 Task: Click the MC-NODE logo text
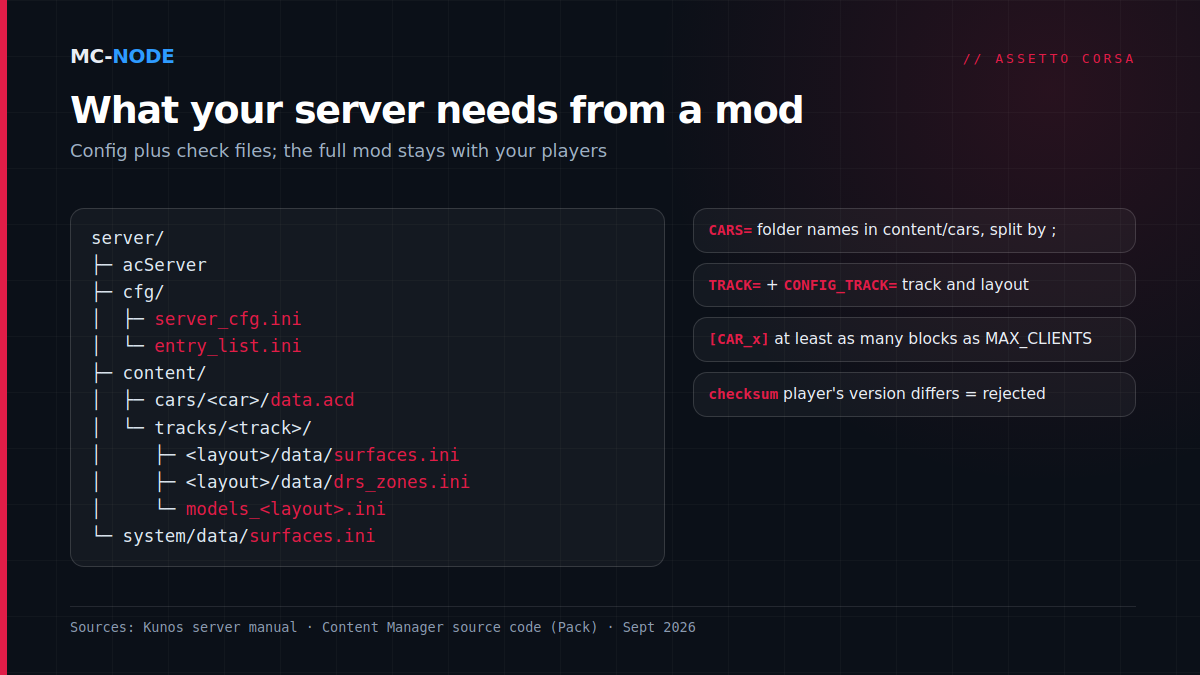(122, 56)
